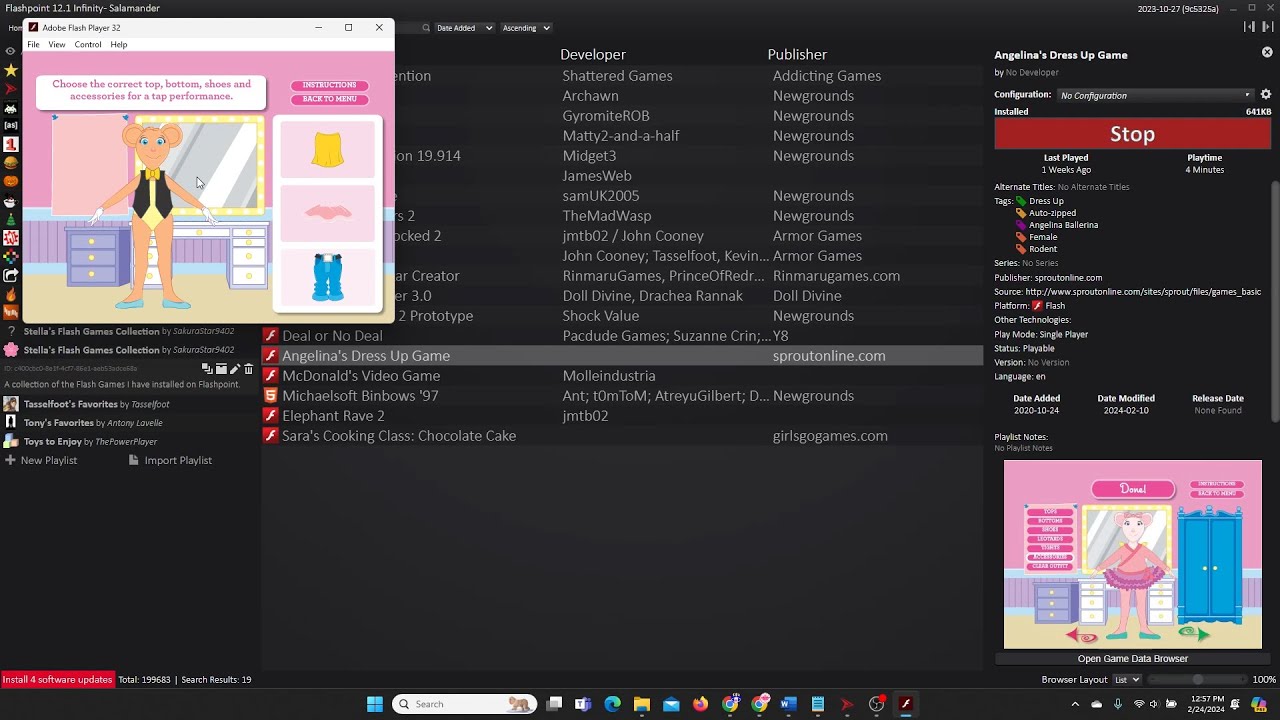The width and height of the screenshot is (1280, 720).
Task: Click the edit playlist pencil icon
Action: pyautogui.click(x=235, y=369)
